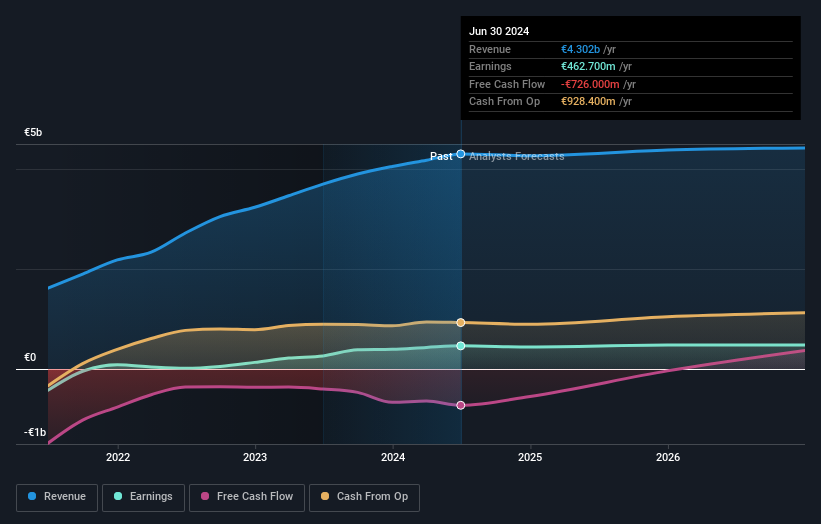821x524 pixels.
Task: Select the Free Cash Flow data point marker
Action: (461, 405)
